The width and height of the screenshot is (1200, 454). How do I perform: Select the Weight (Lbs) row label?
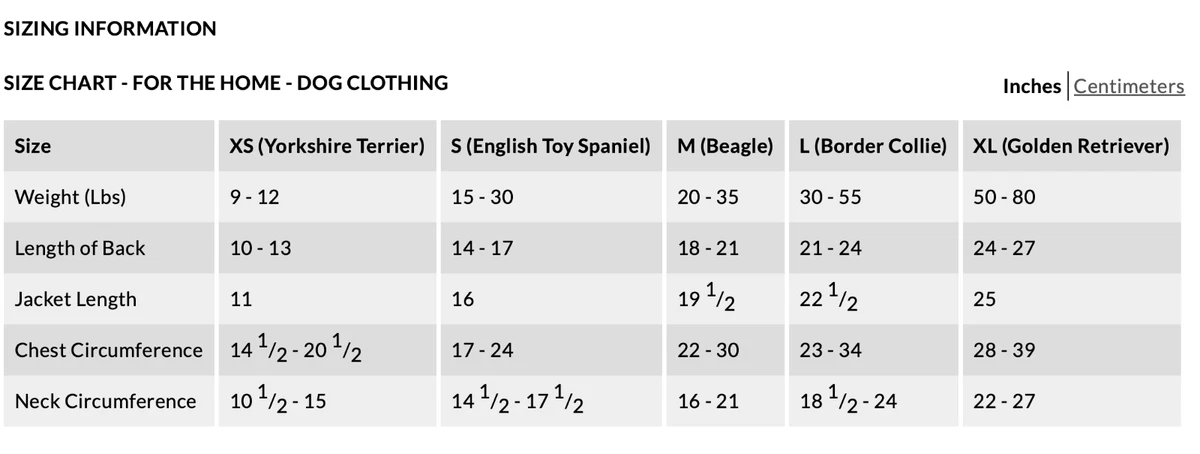(70, 197)
